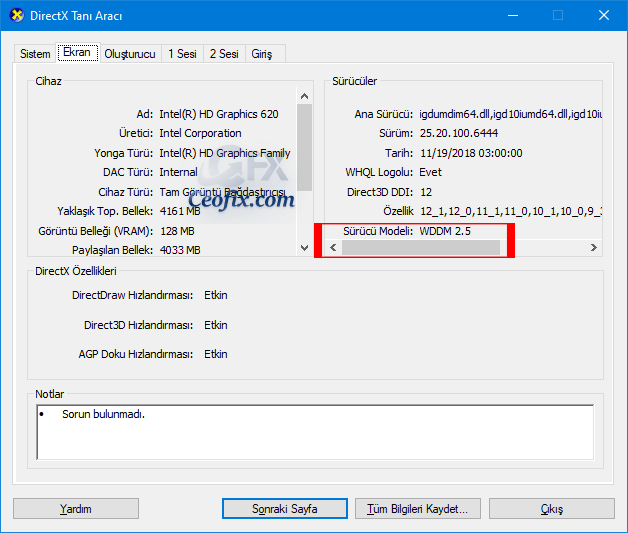This screenshot has width=628, height=533.
Task: Click the Yaklaşık Top. Bellek label
Action: [105, 211]
